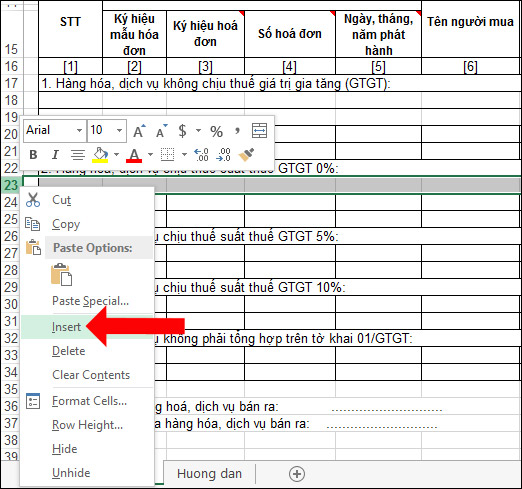Viewport: 522px width, 489px height.
Task: Select Unhide in the context menu
Action: point(87,473)
